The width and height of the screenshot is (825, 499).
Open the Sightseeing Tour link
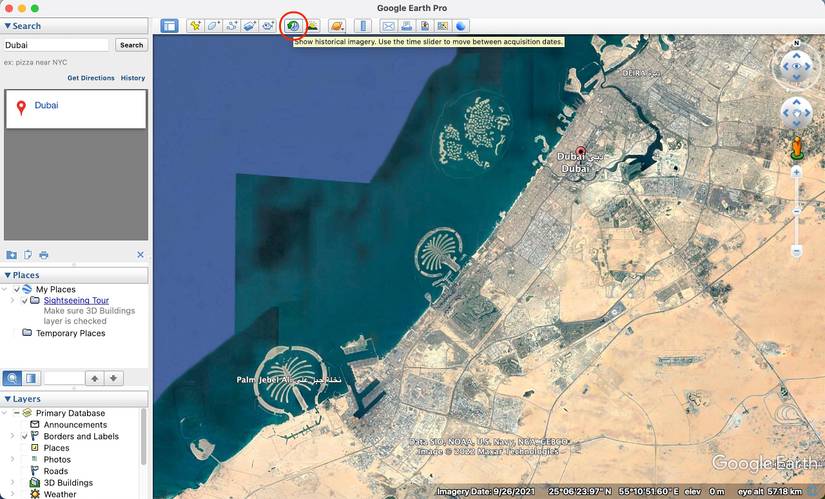tap(76, 301)
